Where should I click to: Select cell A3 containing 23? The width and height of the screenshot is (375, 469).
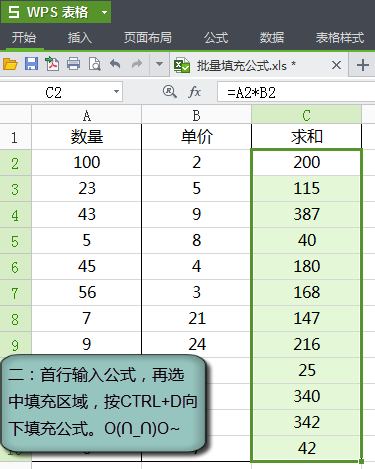click(87, 189)
